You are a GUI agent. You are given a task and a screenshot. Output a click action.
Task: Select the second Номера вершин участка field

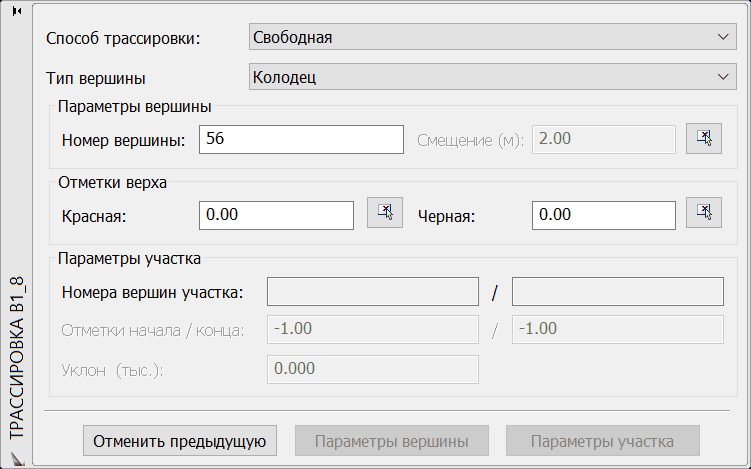point(617,292)
